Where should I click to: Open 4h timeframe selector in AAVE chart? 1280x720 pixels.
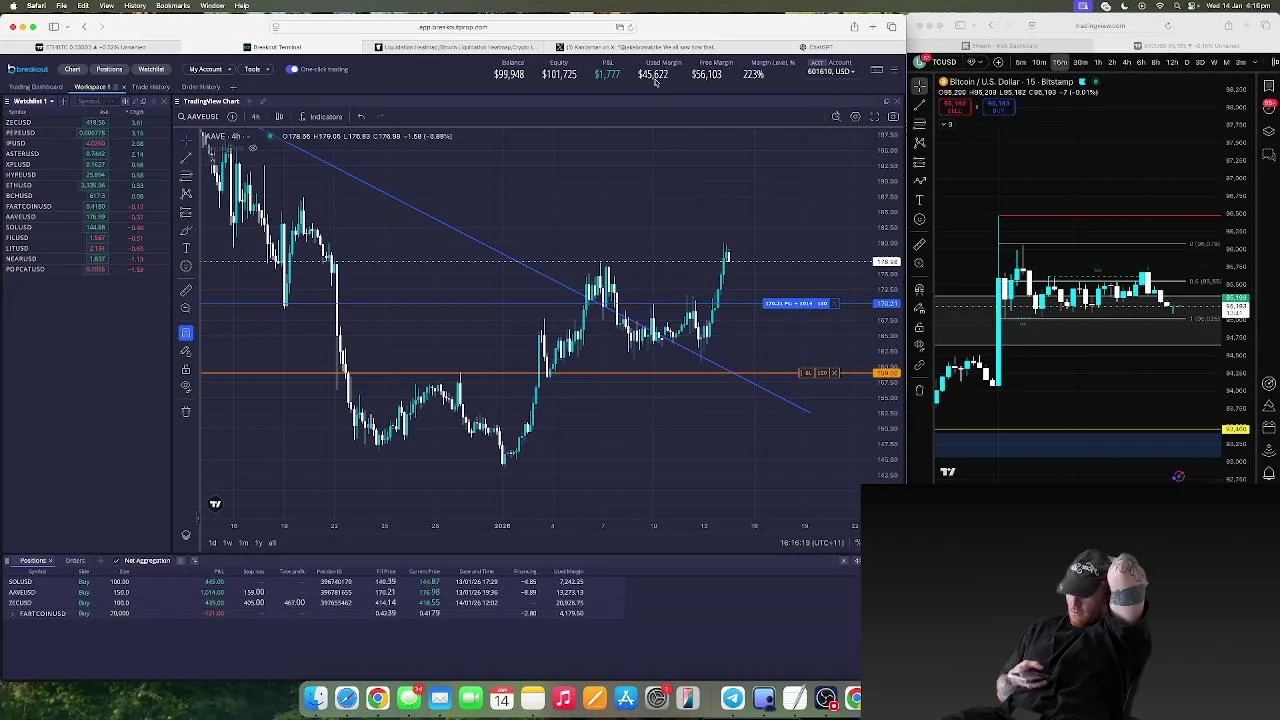pos(256,117)
